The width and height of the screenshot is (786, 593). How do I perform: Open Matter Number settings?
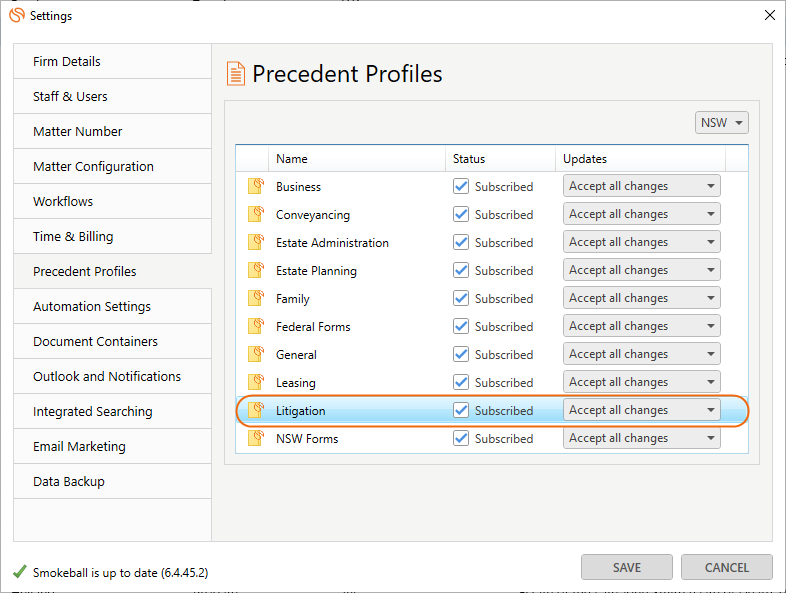coord(112,131)
